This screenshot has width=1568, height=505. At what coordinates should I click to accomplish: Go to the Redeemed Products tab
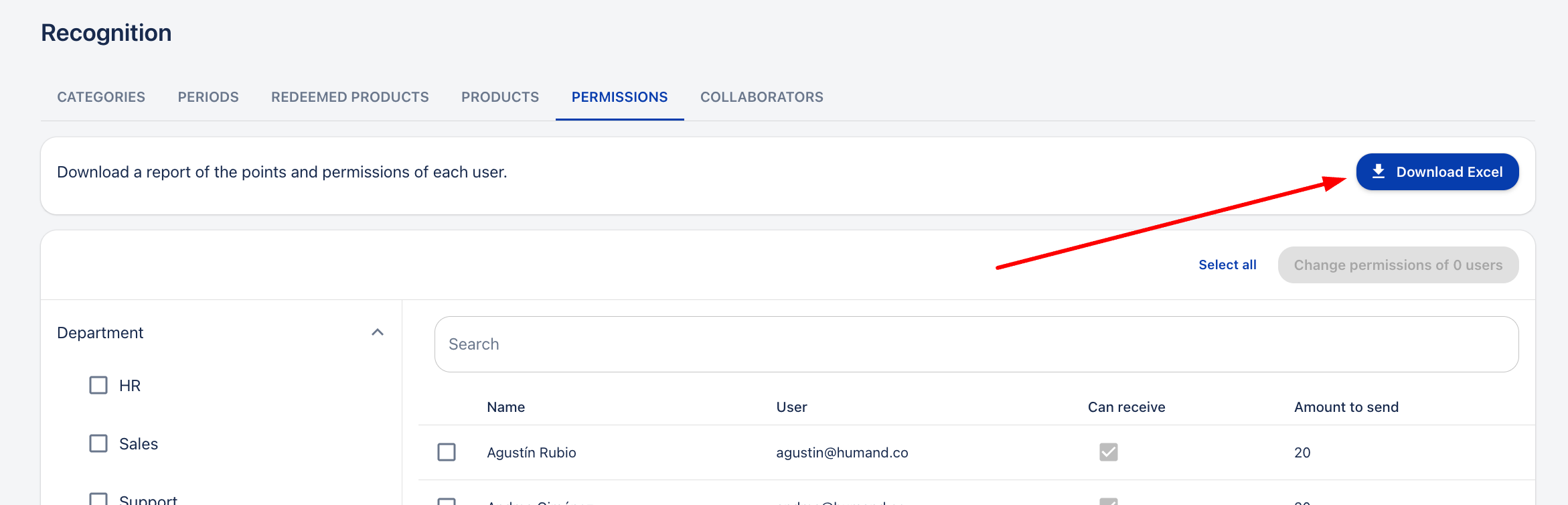click(x=350, y=97)
